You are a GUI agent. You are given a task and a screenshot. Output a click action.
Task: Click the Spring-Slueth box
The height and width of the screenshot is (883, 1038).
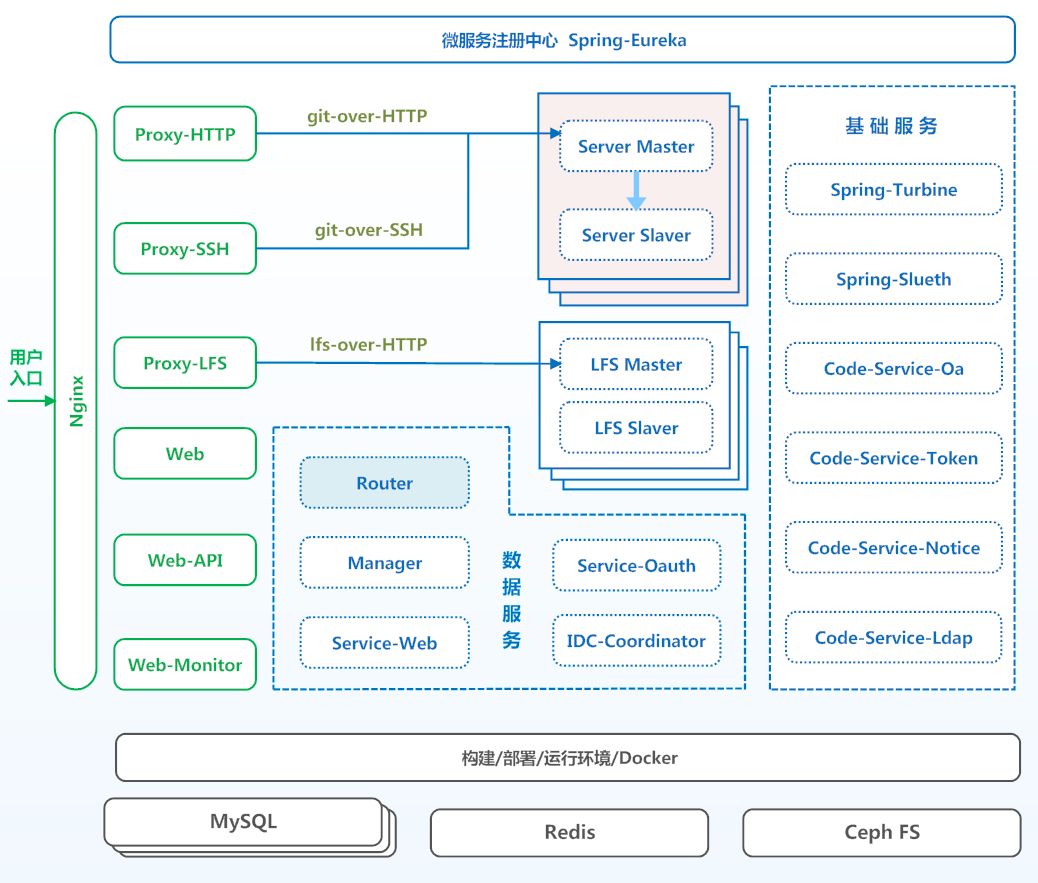pos(894,279)
